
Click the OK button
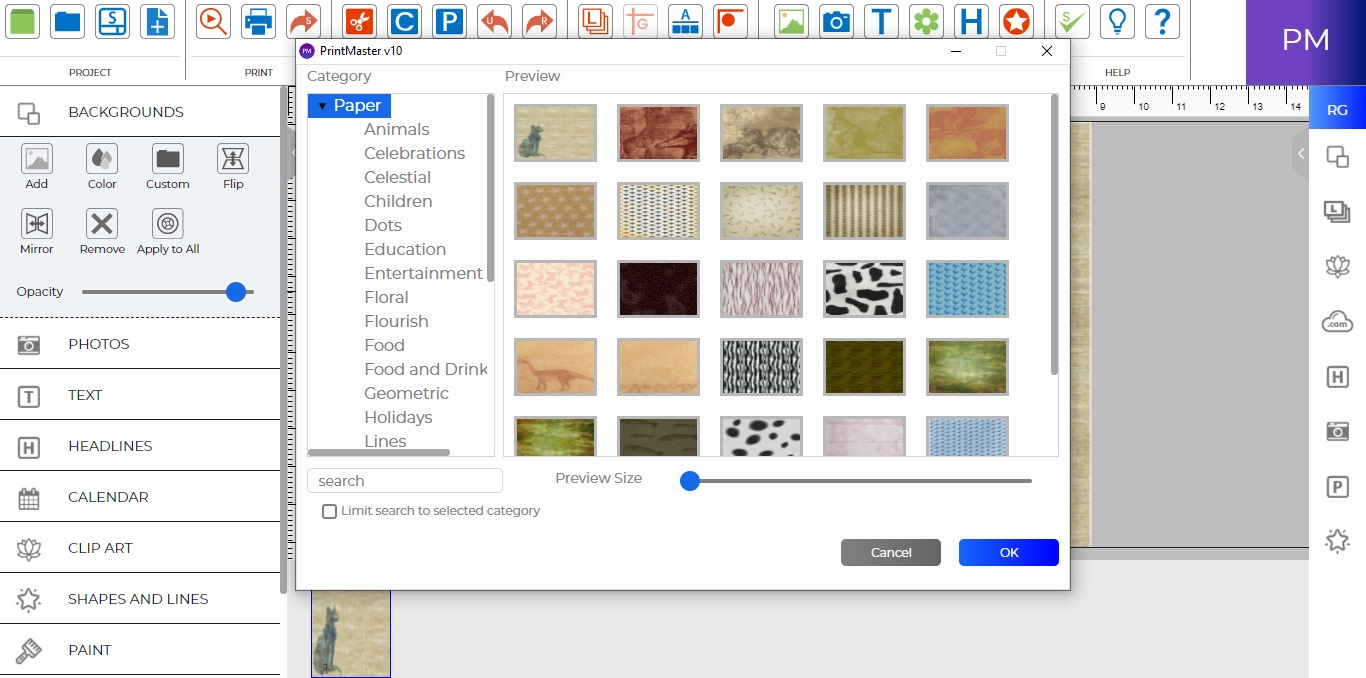1008,552
